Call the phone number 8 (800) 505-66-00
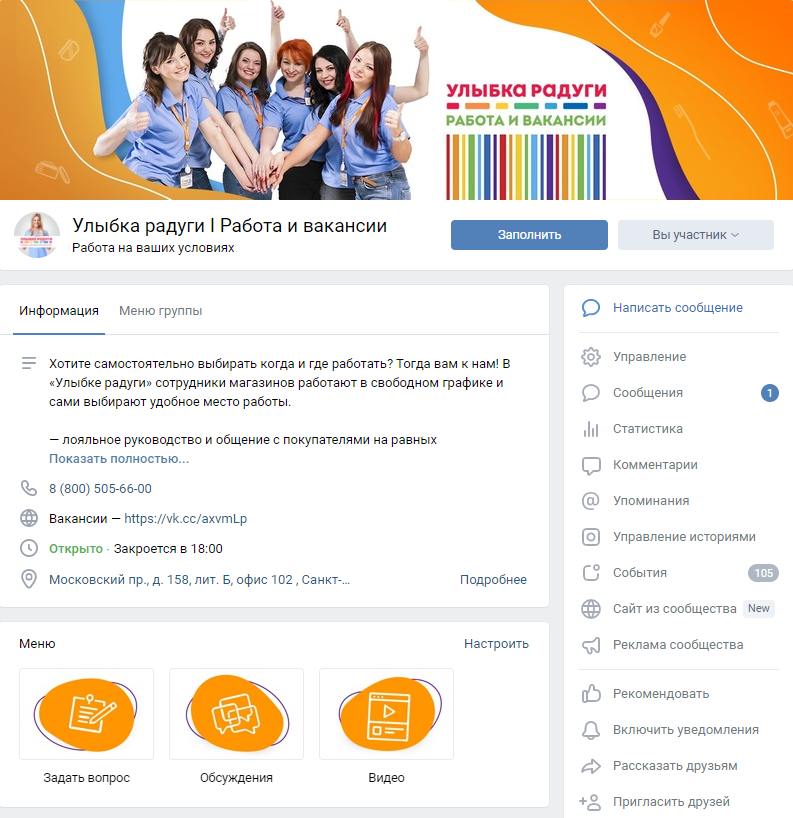793x818 pixels. pos(100,489)
